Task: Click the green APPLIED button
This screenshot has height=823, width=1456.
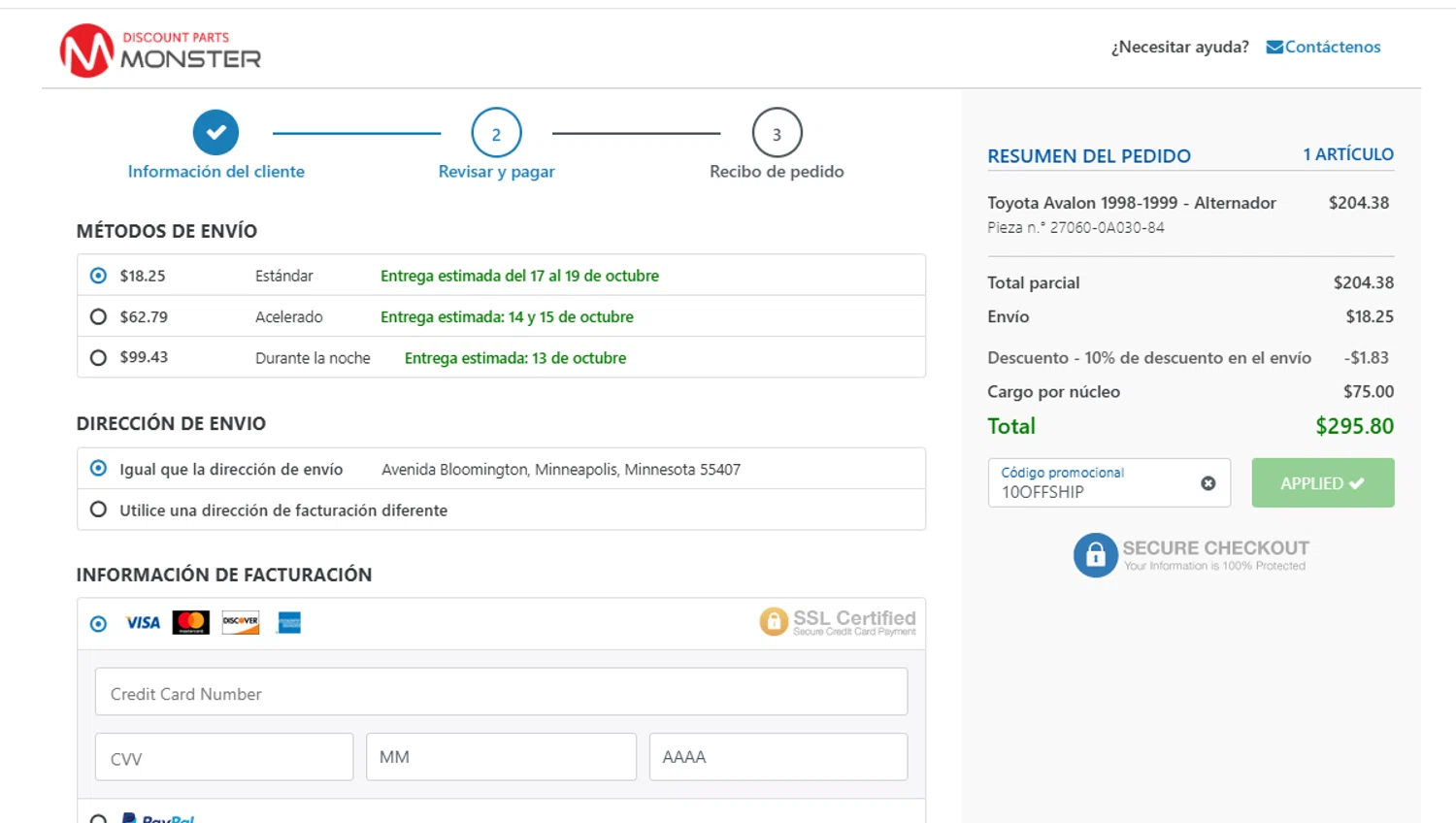Action: 1323,482
